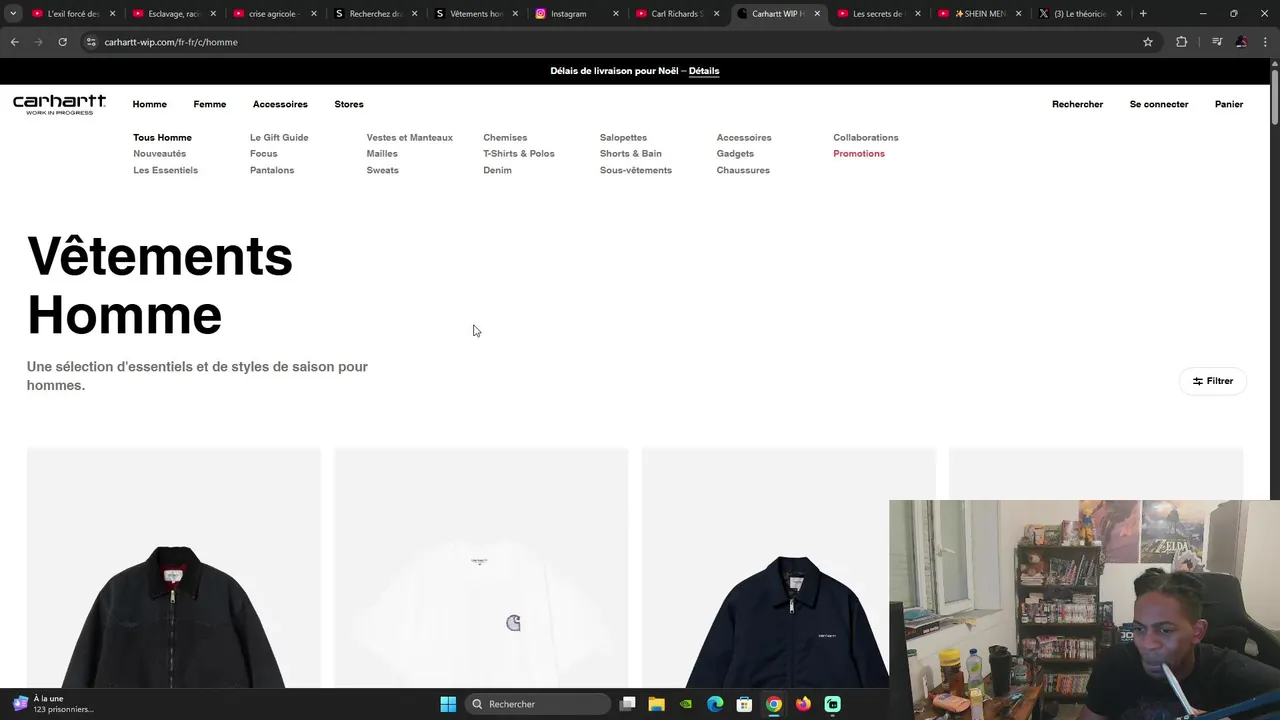The height and width of the screenshot is (720, 1280).
Task: Open Les Essentiels link
Action: coord(166,170)
